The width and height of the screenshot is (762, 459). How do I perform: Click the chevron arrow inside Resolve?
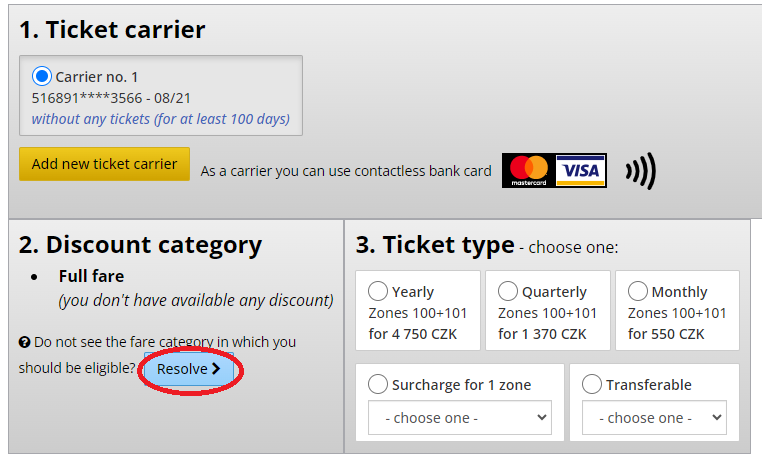click(x=216, y=369)
